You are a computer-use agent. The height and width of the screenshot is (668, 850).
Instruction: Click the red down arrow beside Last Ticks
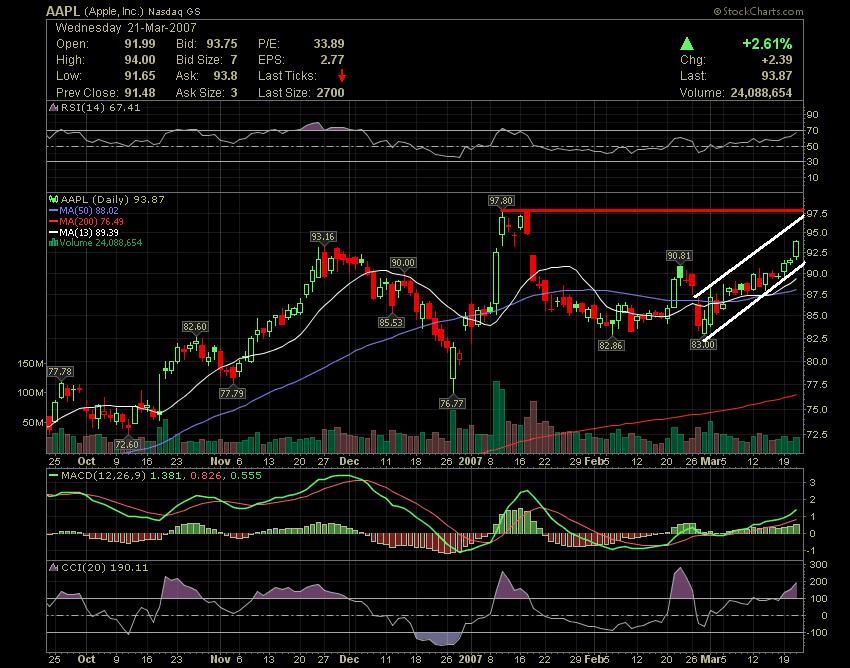pos(342,76)
